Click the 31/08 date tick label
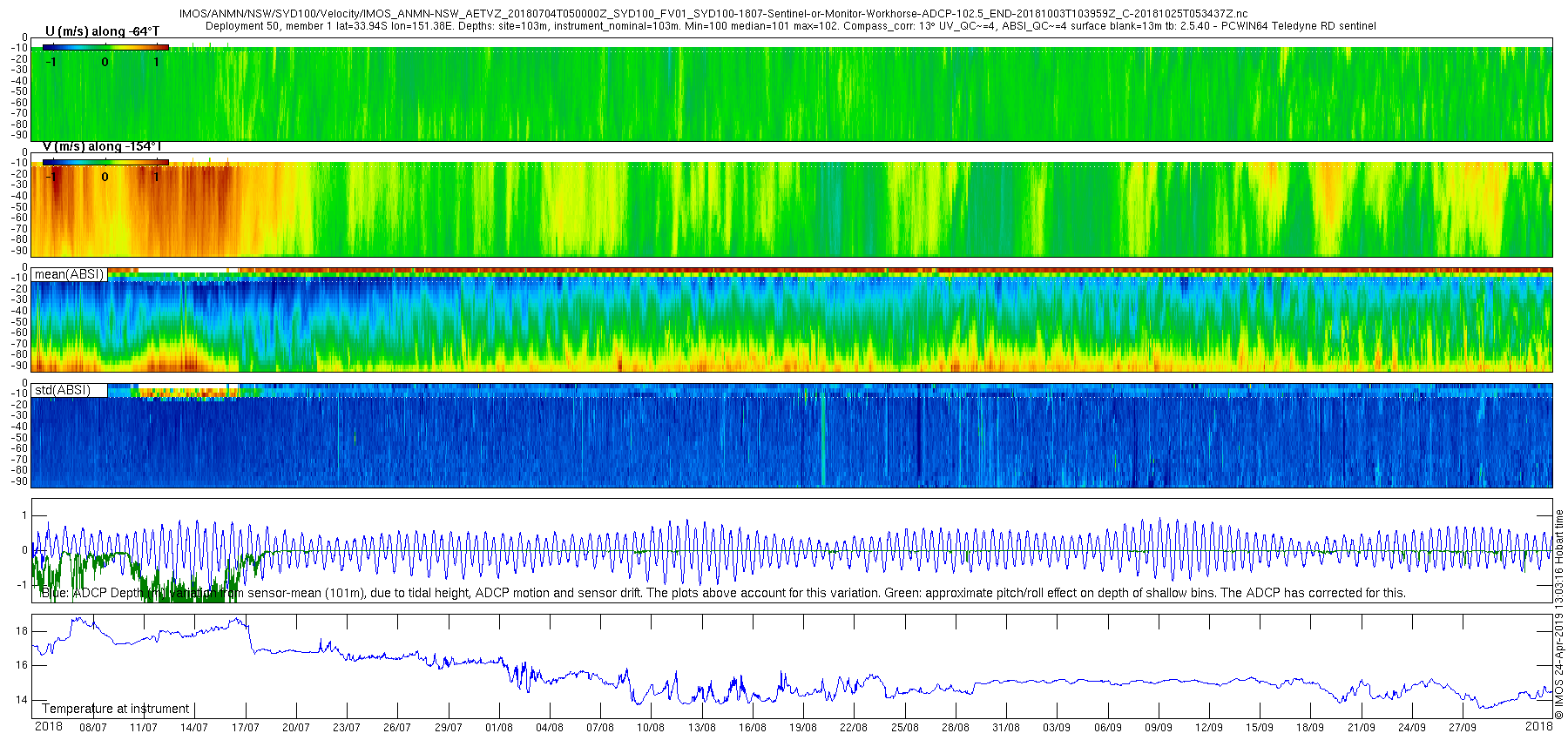Viewport: 1568px width, 740px height. coord(1006,728)
